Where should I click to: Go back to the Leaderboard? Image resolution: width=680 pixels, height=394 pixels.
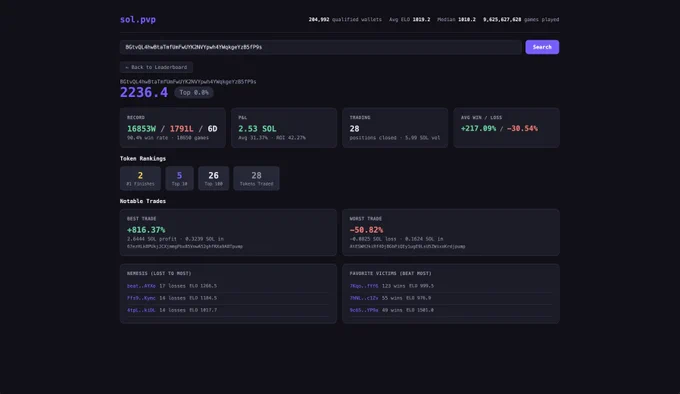click(156, 67)
